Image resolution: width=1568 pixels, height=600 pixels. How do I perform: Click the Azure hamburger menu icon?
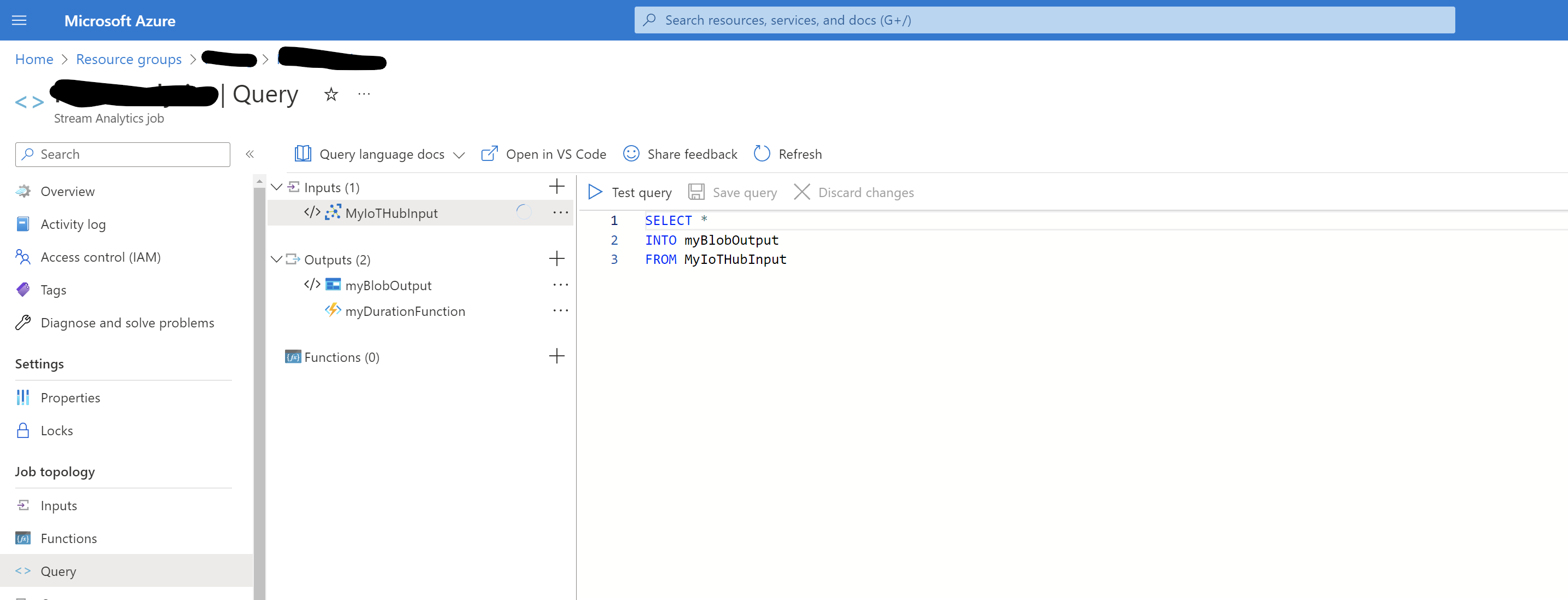pyautogui.click(x=20, y=21)
